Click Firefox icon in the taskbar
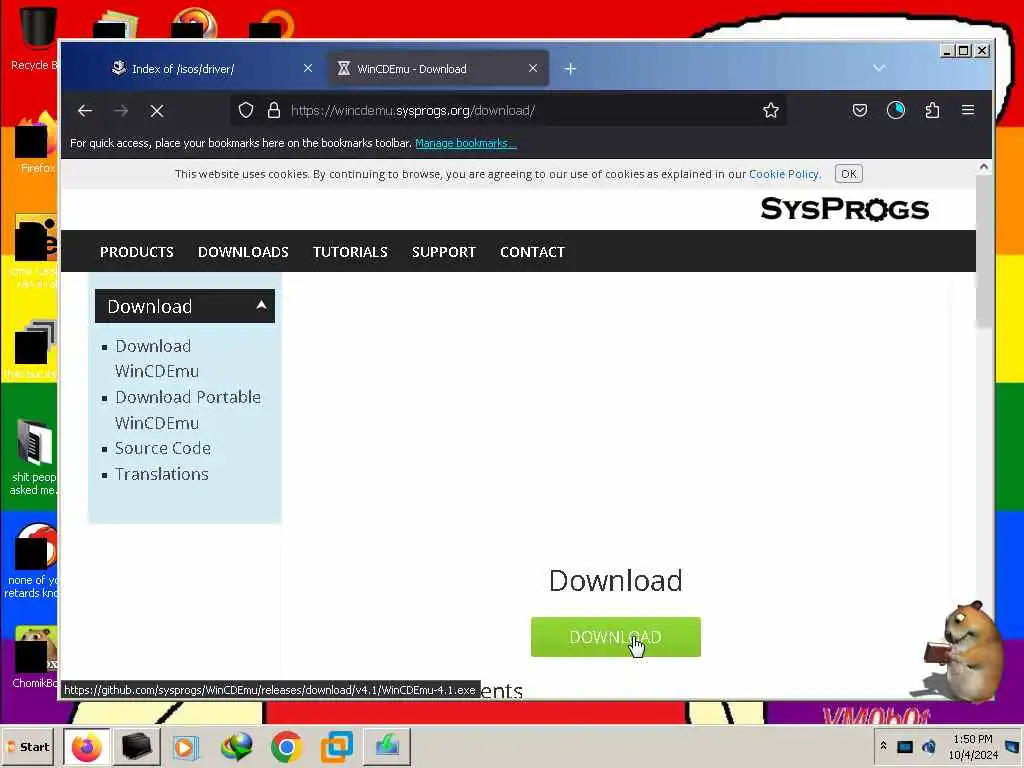The height and width of the screenshot is (768, 1024). [x=86, y=746]
